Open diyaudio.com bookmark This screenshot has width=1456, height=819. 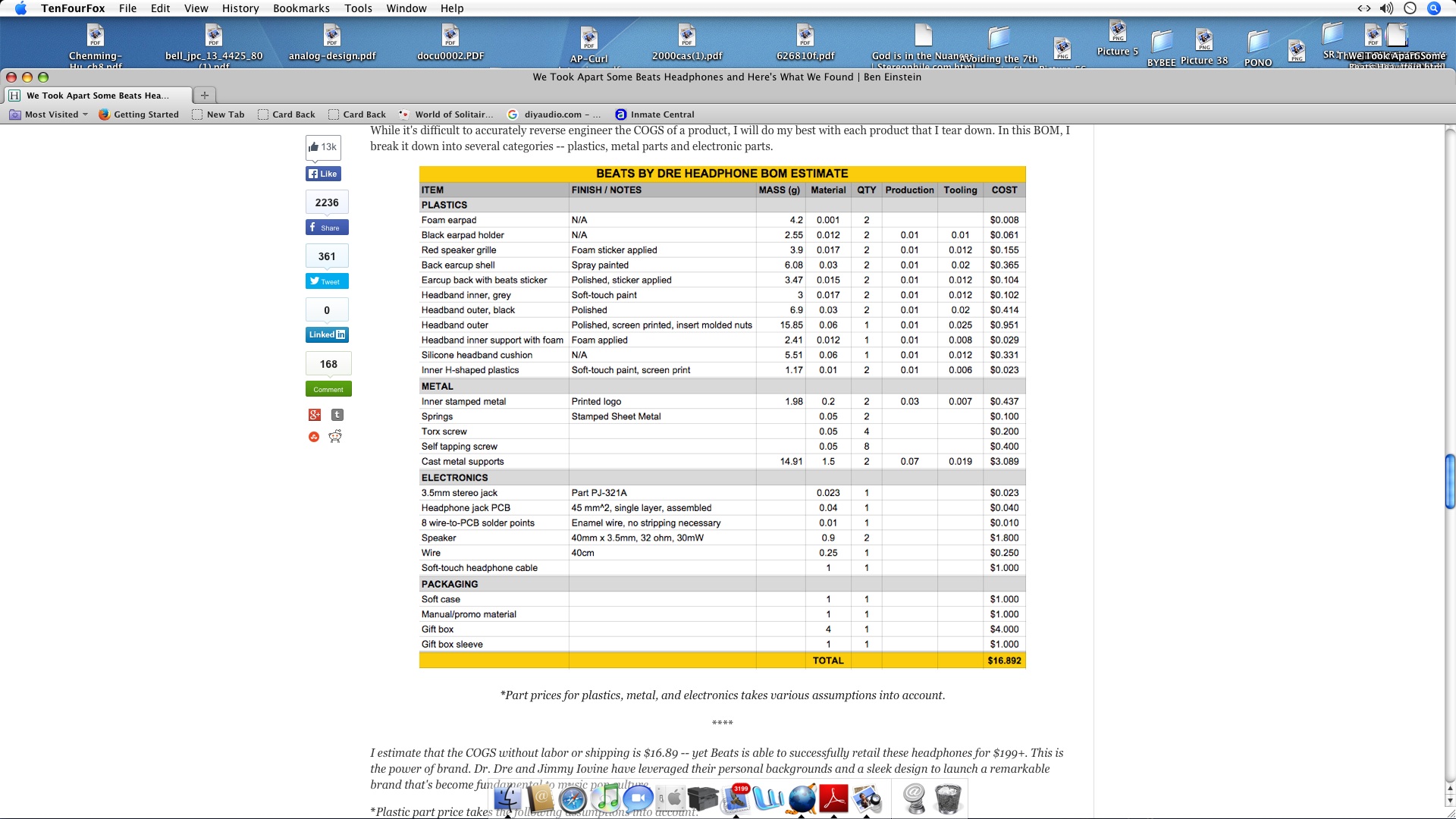[x=554, y=115]
